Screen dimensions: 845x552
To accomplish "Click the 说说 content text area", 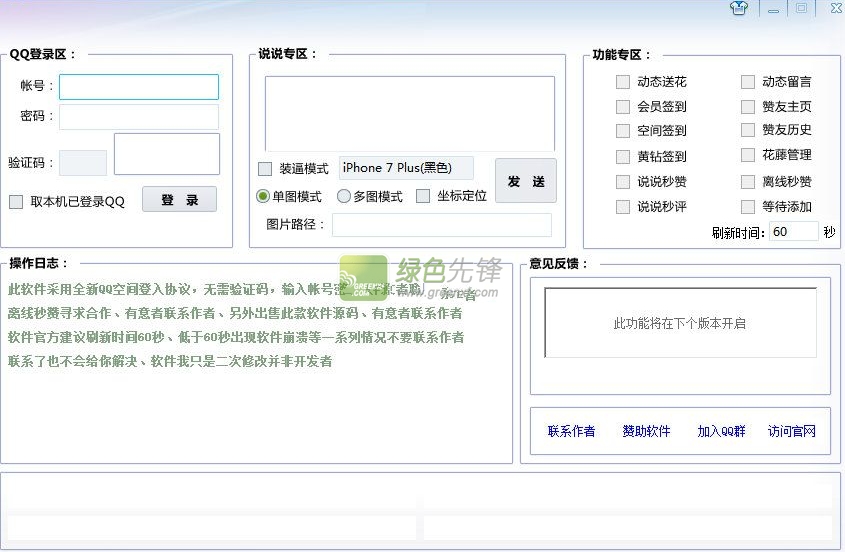I will pos(410,114).
